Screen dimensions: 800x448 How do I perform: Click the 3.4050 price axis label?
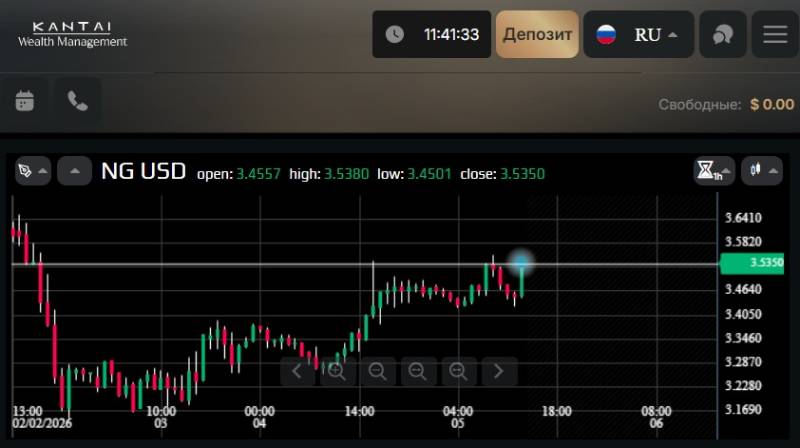(743, 314)
